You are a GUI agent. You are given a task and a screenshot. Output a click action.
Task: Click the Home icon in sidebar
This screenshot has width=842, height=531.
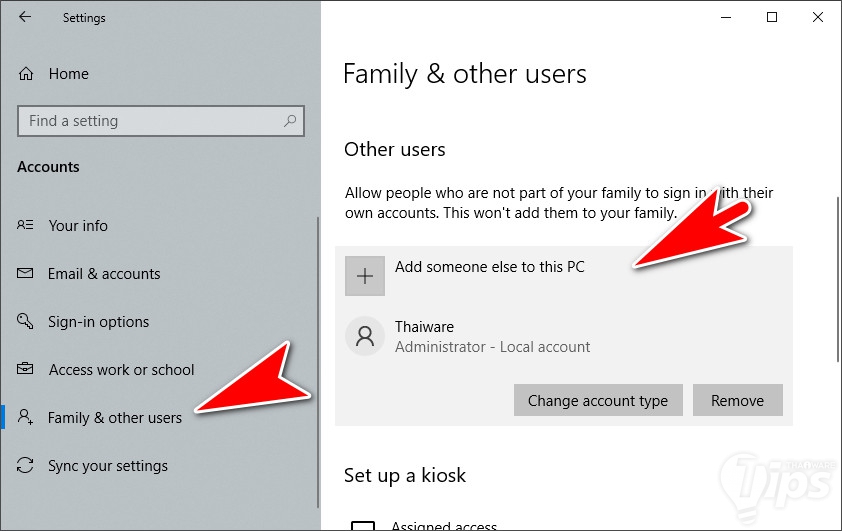(26, 74)
